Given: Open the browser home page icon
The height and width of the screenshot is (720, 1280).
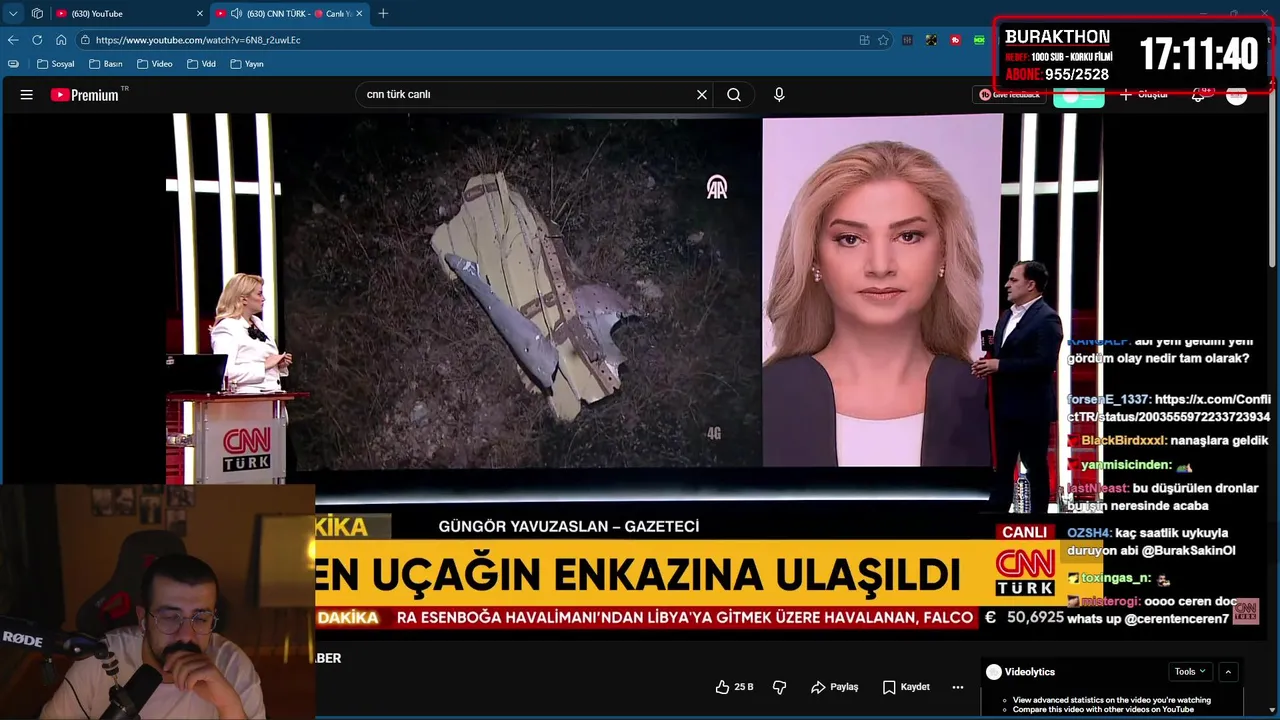Looking at the screenshot, I should (x=61, y=40).
